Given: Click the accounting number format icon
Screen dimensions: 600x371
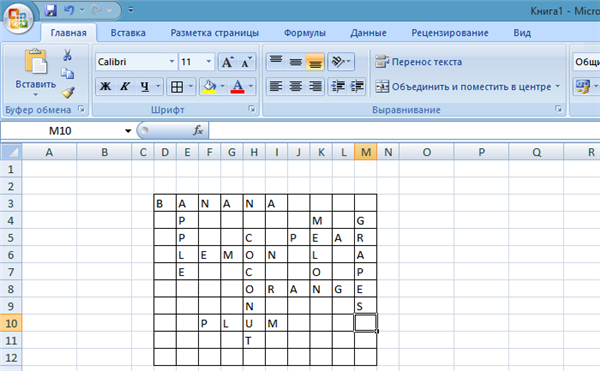Looking at the screenshot, I should [x=582, y=86].
